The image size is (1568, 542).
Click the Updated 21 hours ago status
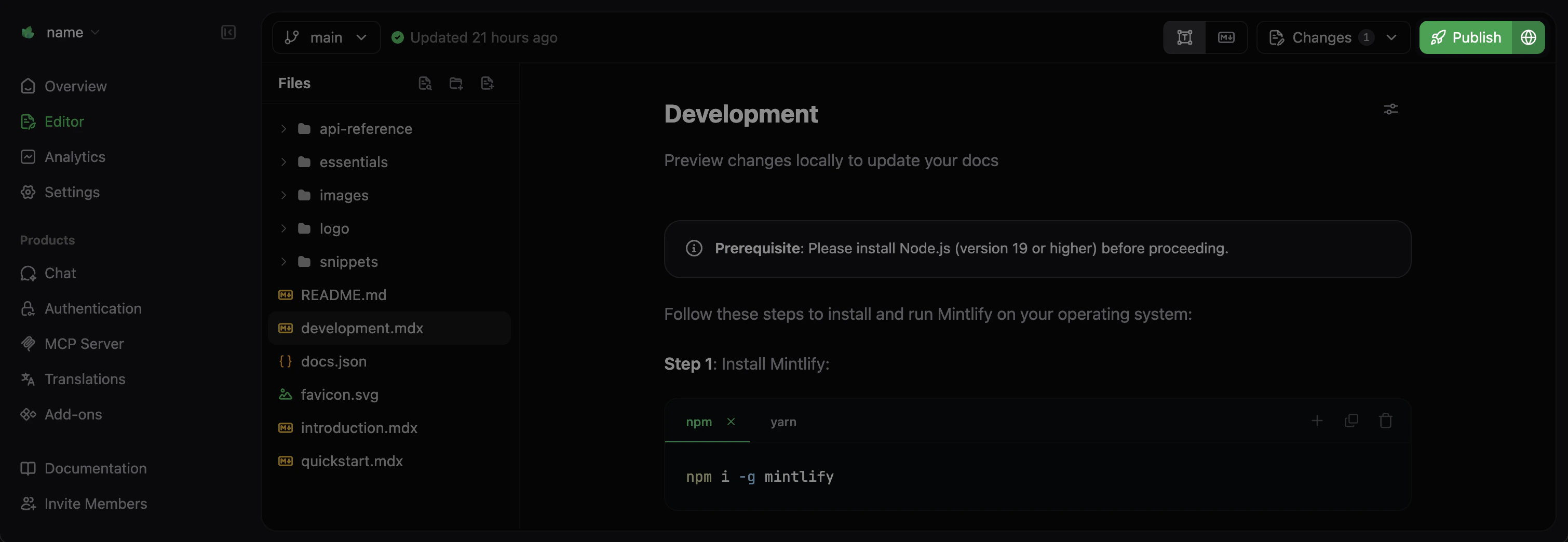point(484,37)
